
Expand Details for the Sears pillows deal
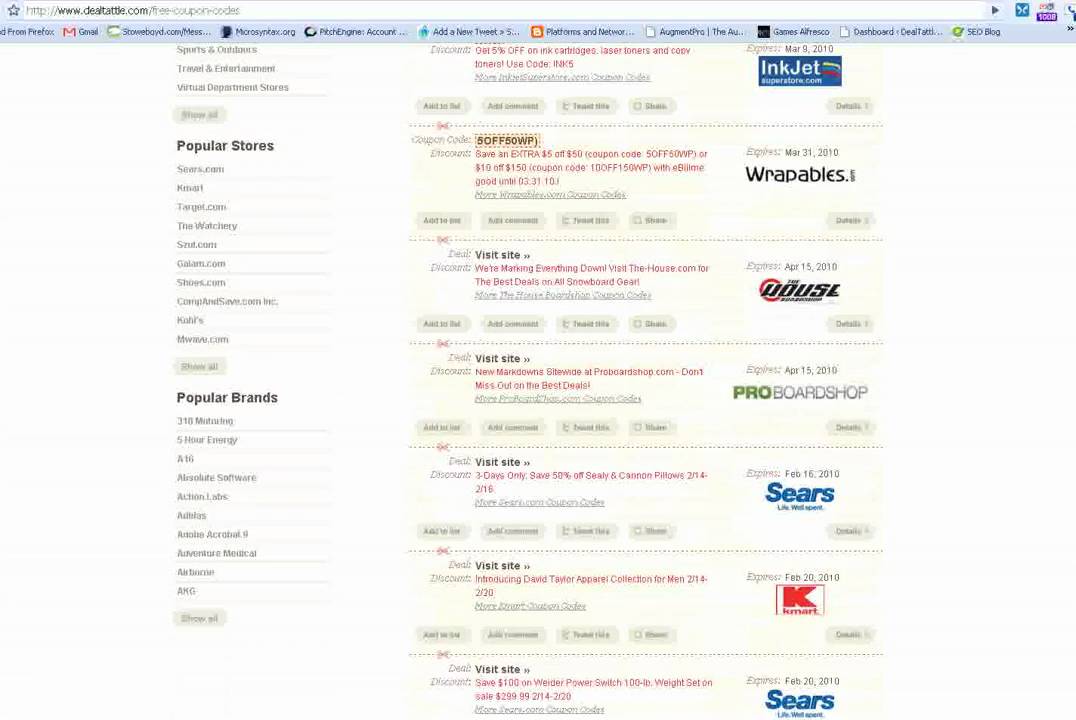coord(852,531)
